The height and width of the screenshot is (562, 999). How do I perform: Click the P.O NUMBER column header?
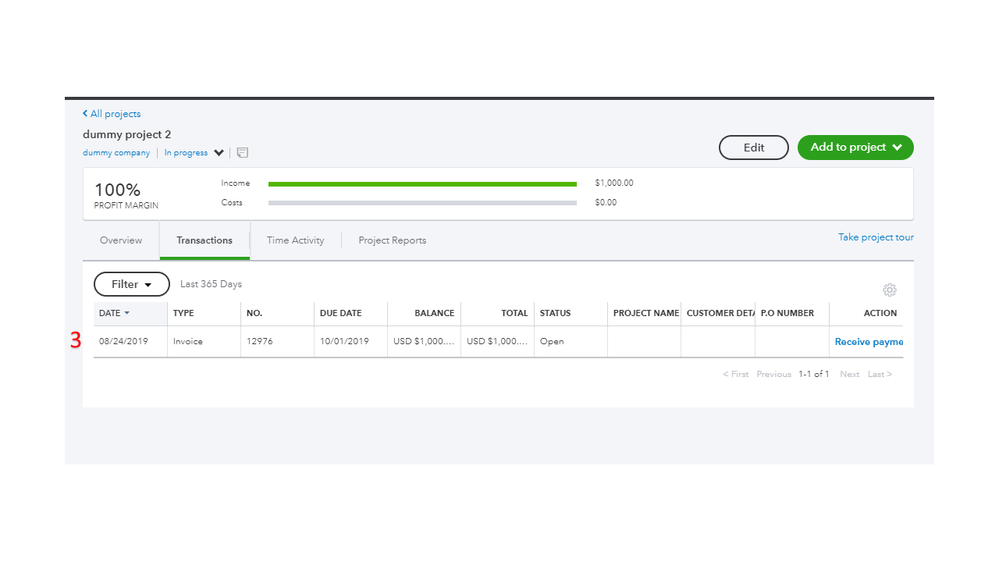point(792,313)
